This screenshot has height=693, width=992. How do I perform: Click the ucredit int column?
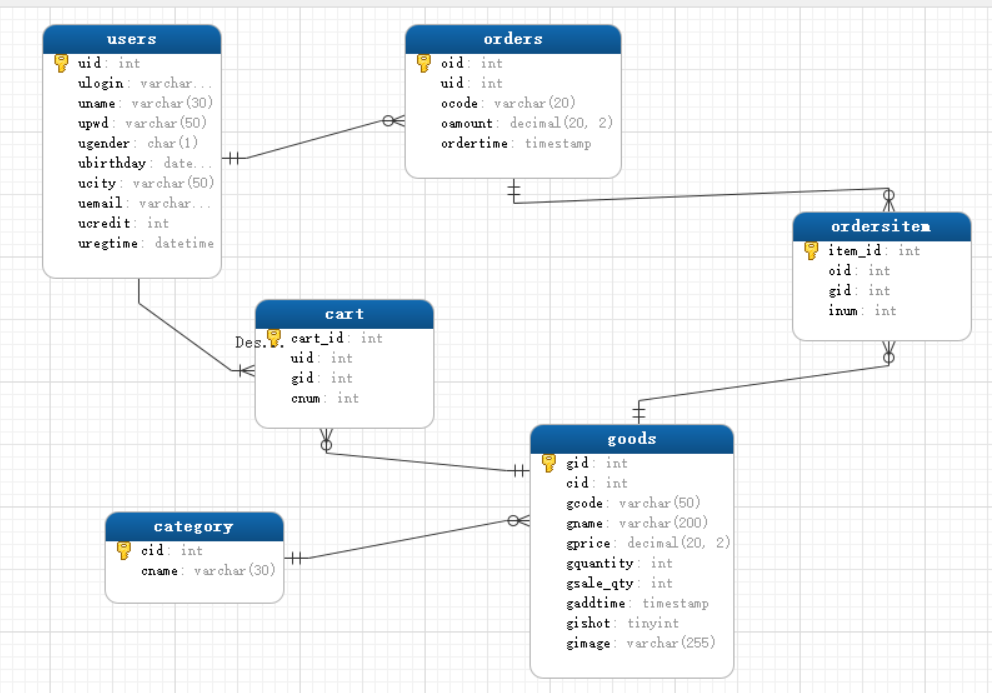123,223
